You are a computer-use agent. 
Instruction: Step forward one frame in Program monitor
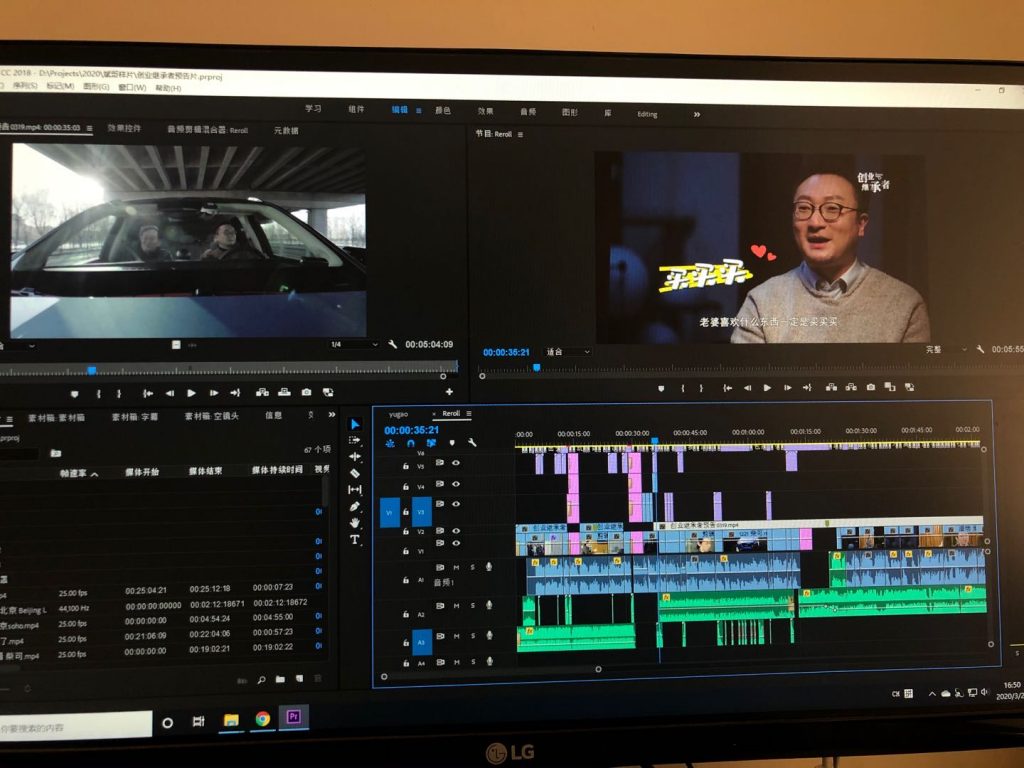coord(788,388)
